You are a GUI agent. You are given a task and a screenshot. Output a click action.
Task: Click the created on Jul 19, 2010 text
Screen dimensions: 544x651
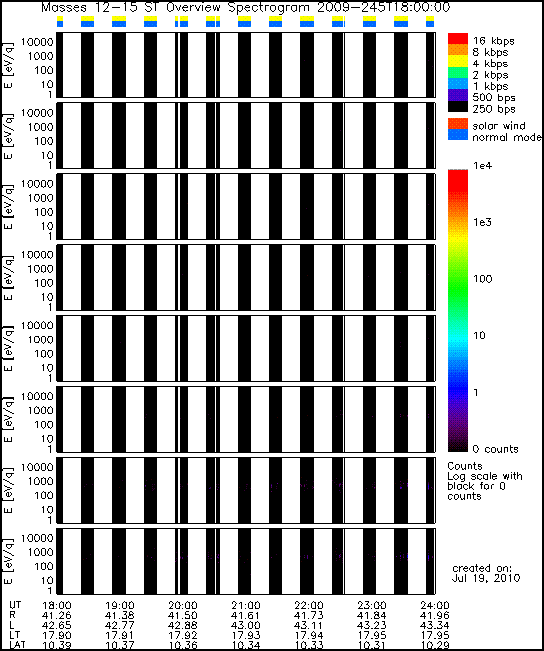click(485, 573)
